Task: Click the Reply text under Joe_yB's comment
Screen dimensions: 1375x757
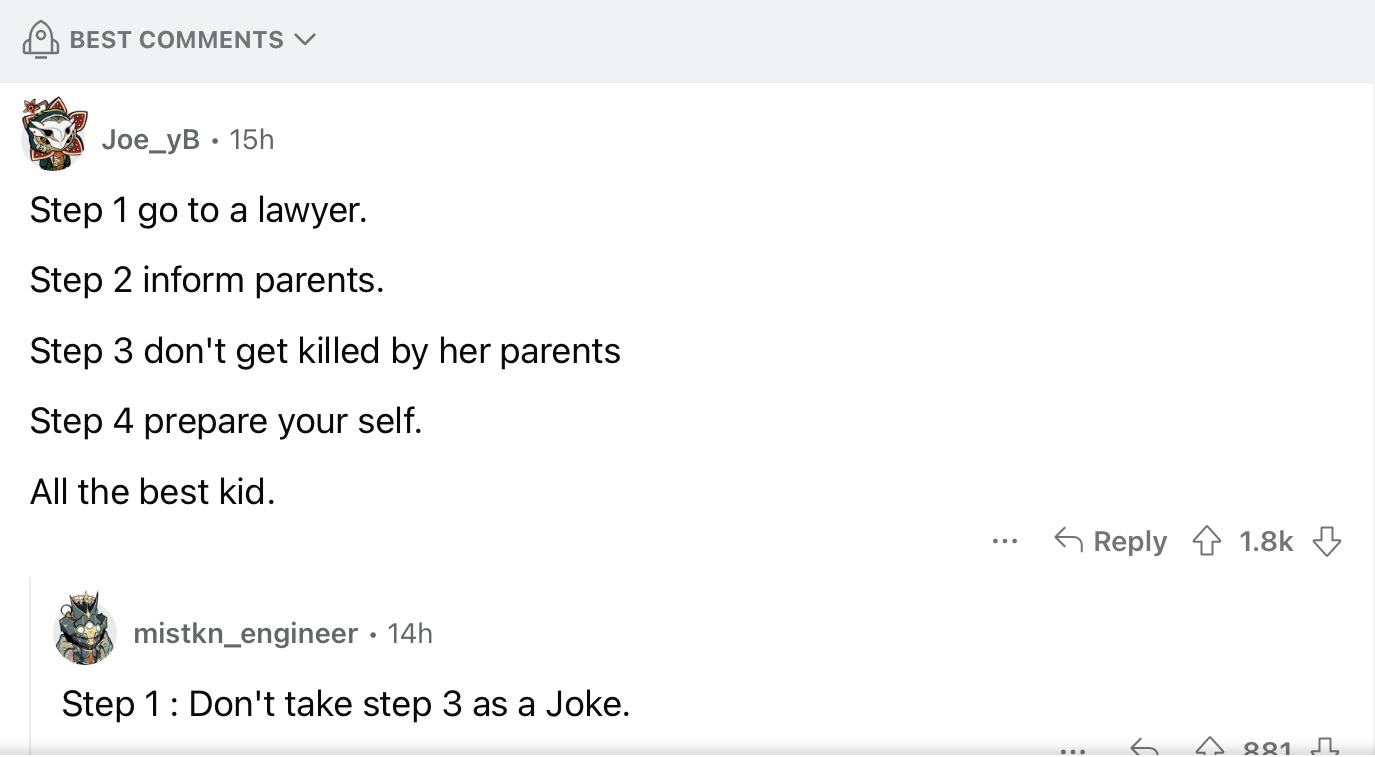Action: (x=1130, y=541)
